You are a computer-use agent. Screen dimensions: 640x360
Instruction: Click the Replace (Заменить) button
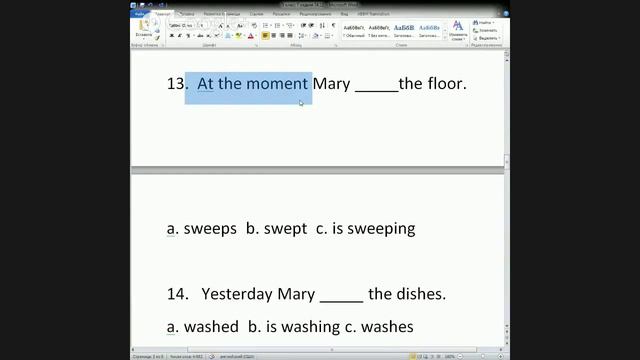click(485, 30)
